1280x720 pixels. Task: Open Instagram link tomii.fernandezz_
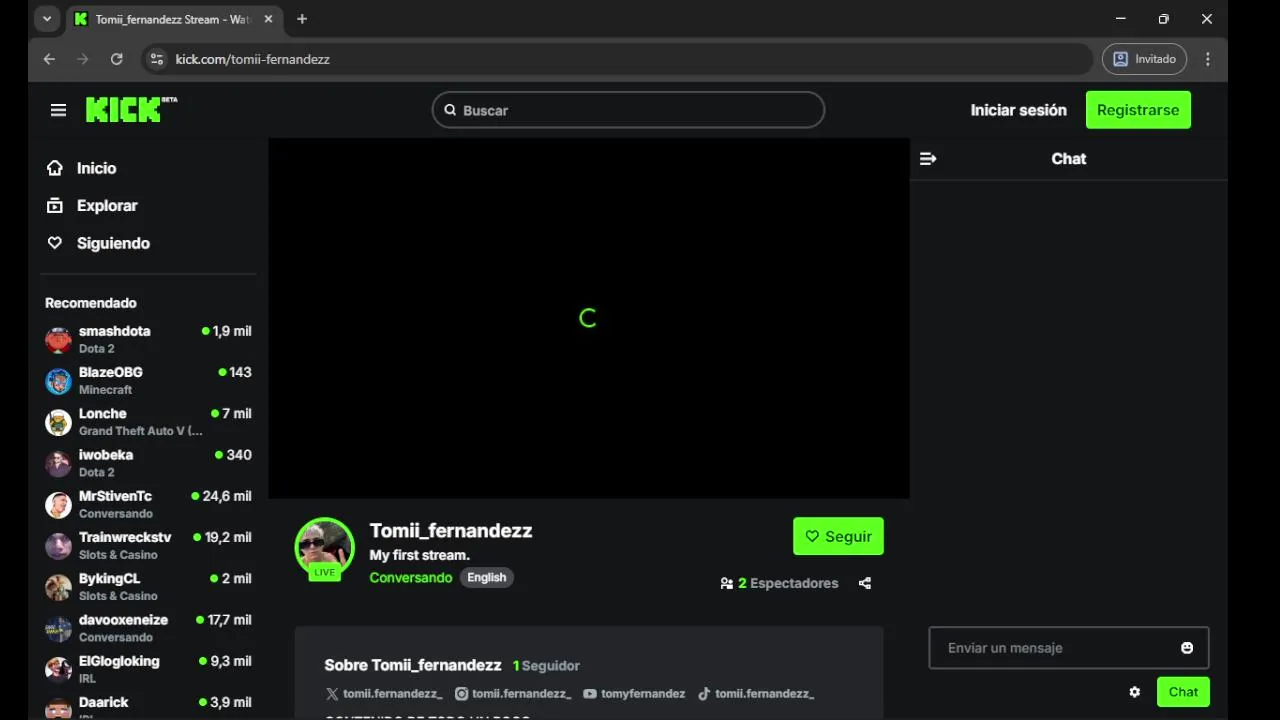tap(513, 693)
